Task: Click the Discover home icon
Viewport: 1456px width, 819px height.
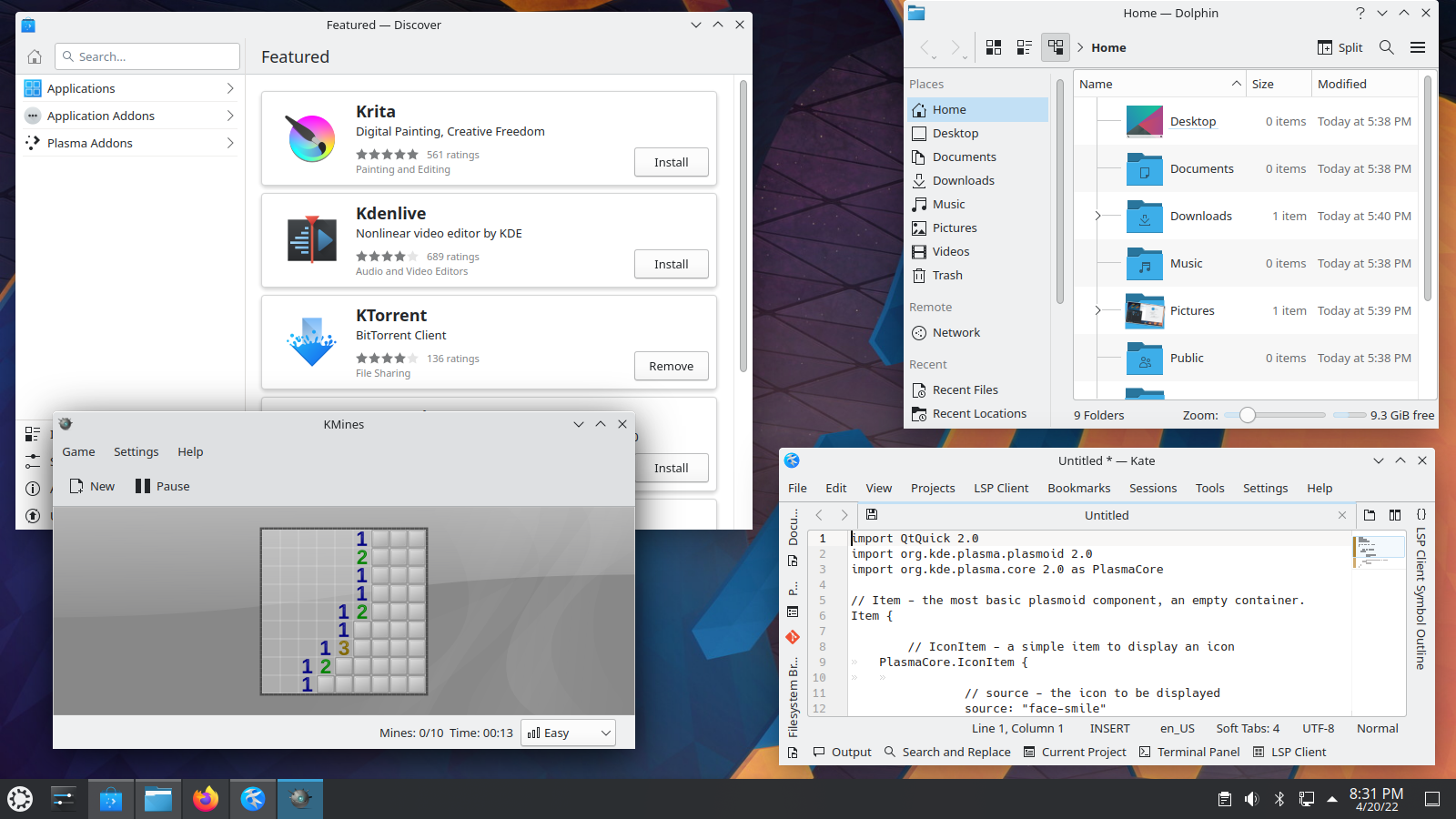Action: click(35, 56)
